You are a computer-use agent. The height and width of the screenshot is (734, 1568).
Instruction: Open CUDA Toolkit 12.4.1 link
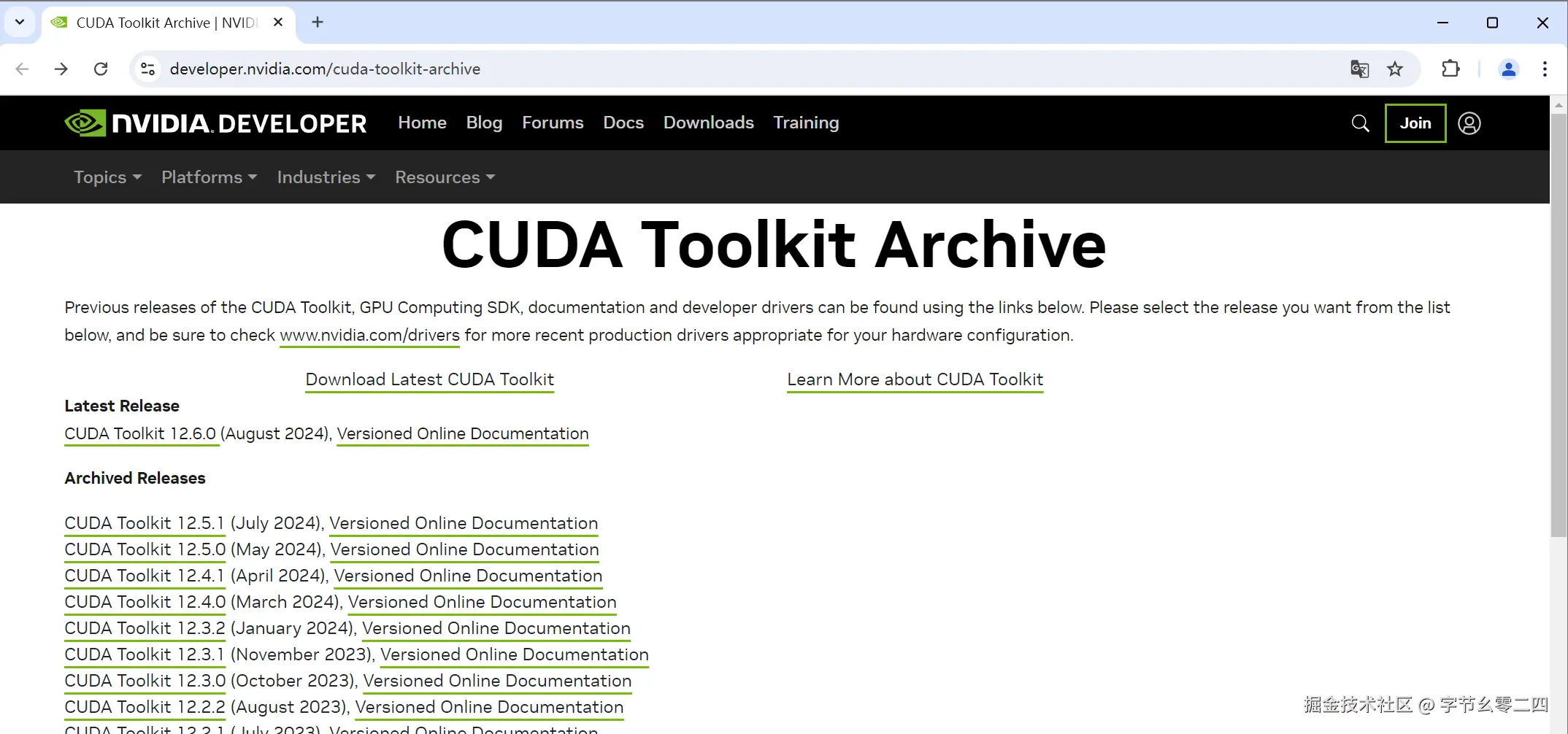[x=144, y=576]
